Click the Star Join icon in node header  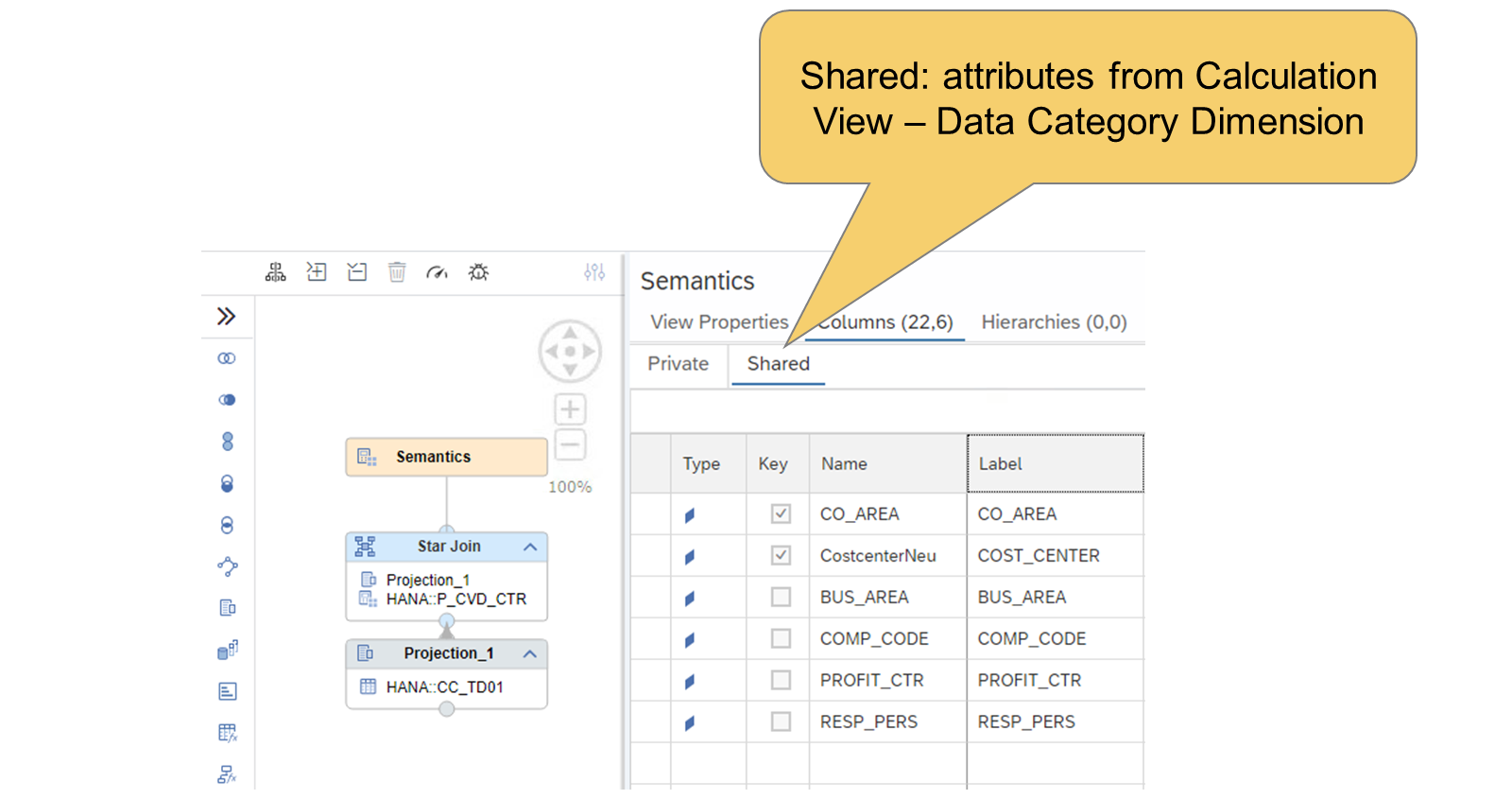[365, 547]
